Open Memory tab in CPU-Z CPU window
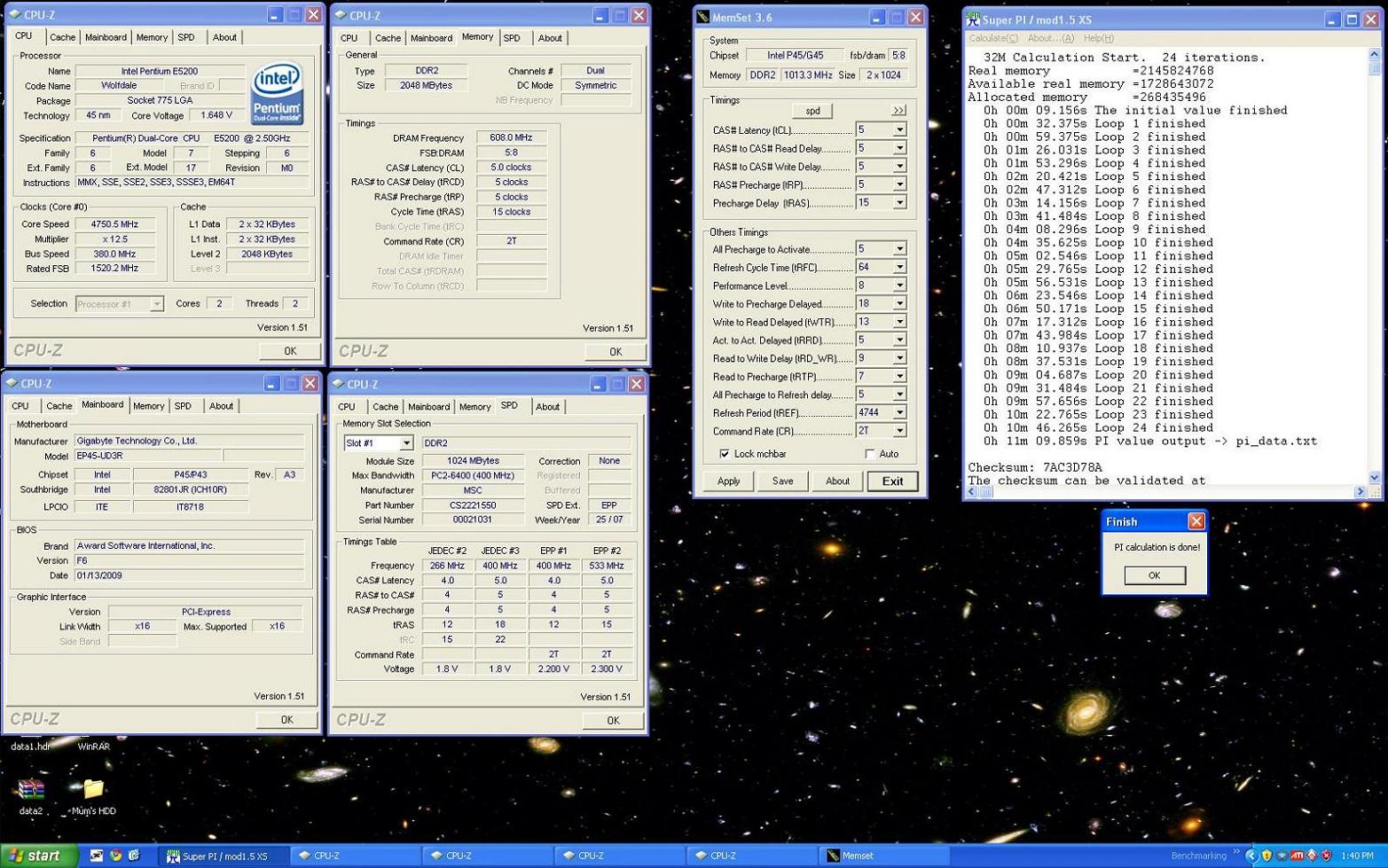1388x868 pixels. click(152, 37)
